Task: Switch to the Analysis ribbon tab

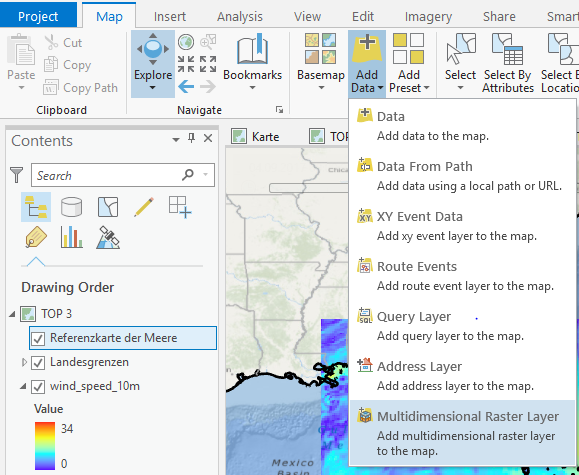Action: point(240,16)
